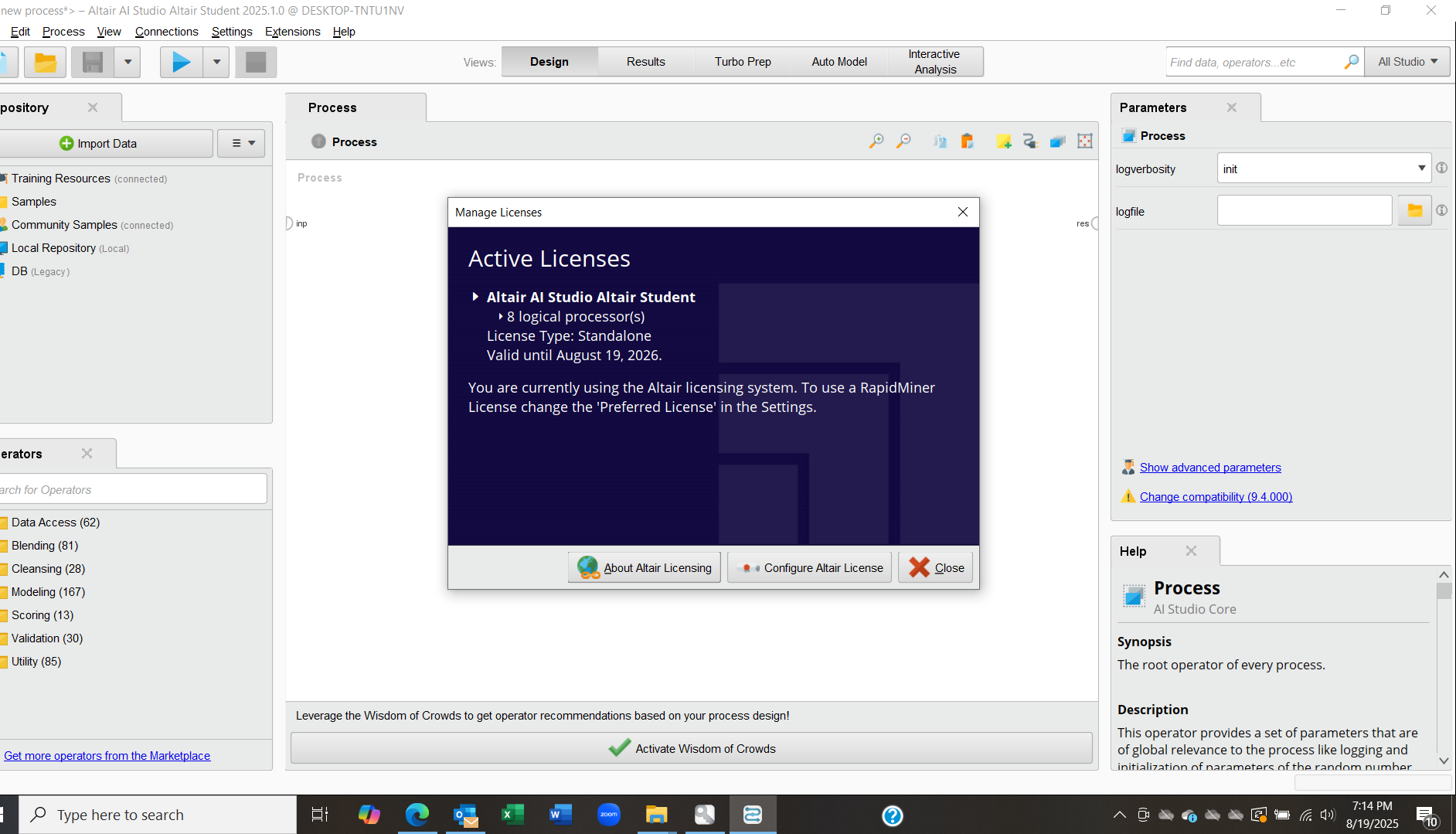Screen dimensions: 1456x834
Task: Expand the Validation (30) folder
Action: click(x=42, y=638)
